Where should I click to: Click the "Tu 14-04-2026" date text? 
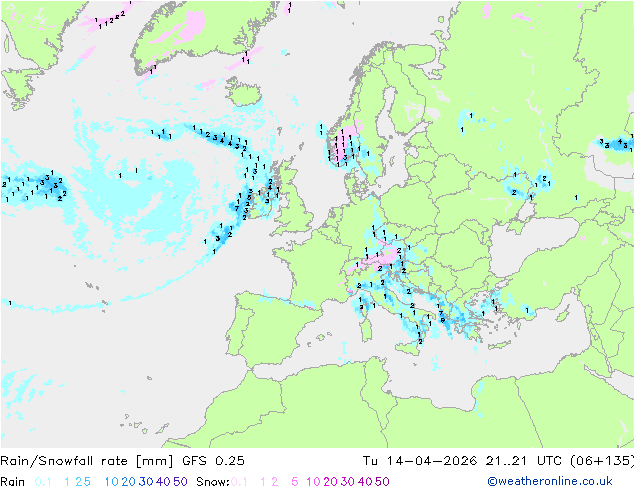(420, 461)
